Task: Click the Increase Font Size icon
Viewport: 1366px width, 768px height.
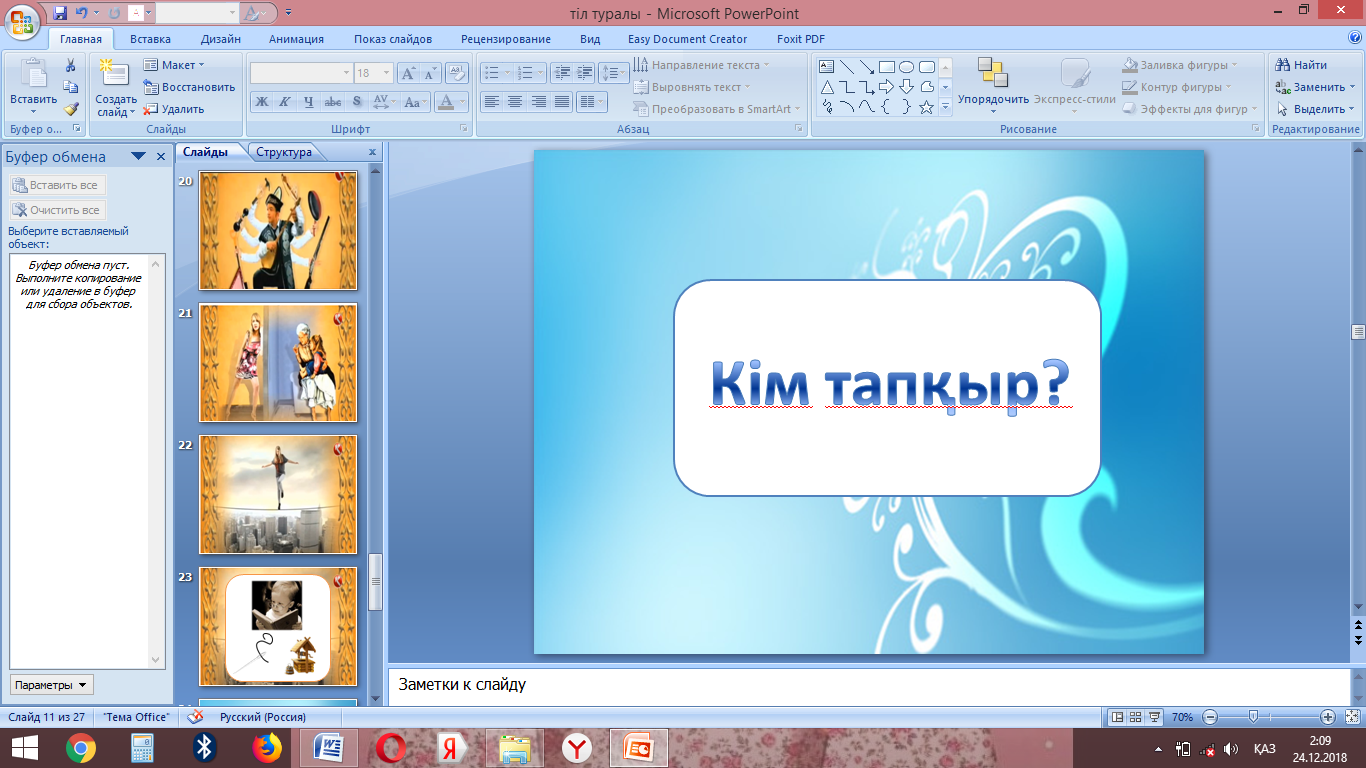Action: [x=408, y=73]
